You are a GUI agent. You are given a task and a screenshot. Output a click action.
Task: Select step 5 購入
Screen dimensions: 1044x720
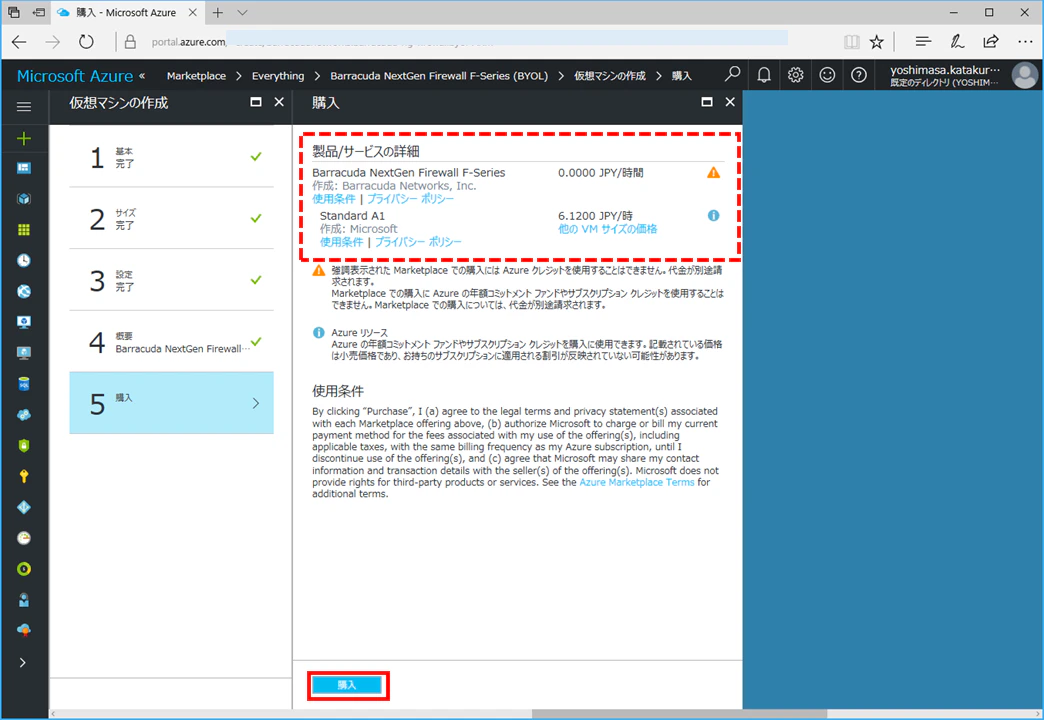tap(172, 403)
